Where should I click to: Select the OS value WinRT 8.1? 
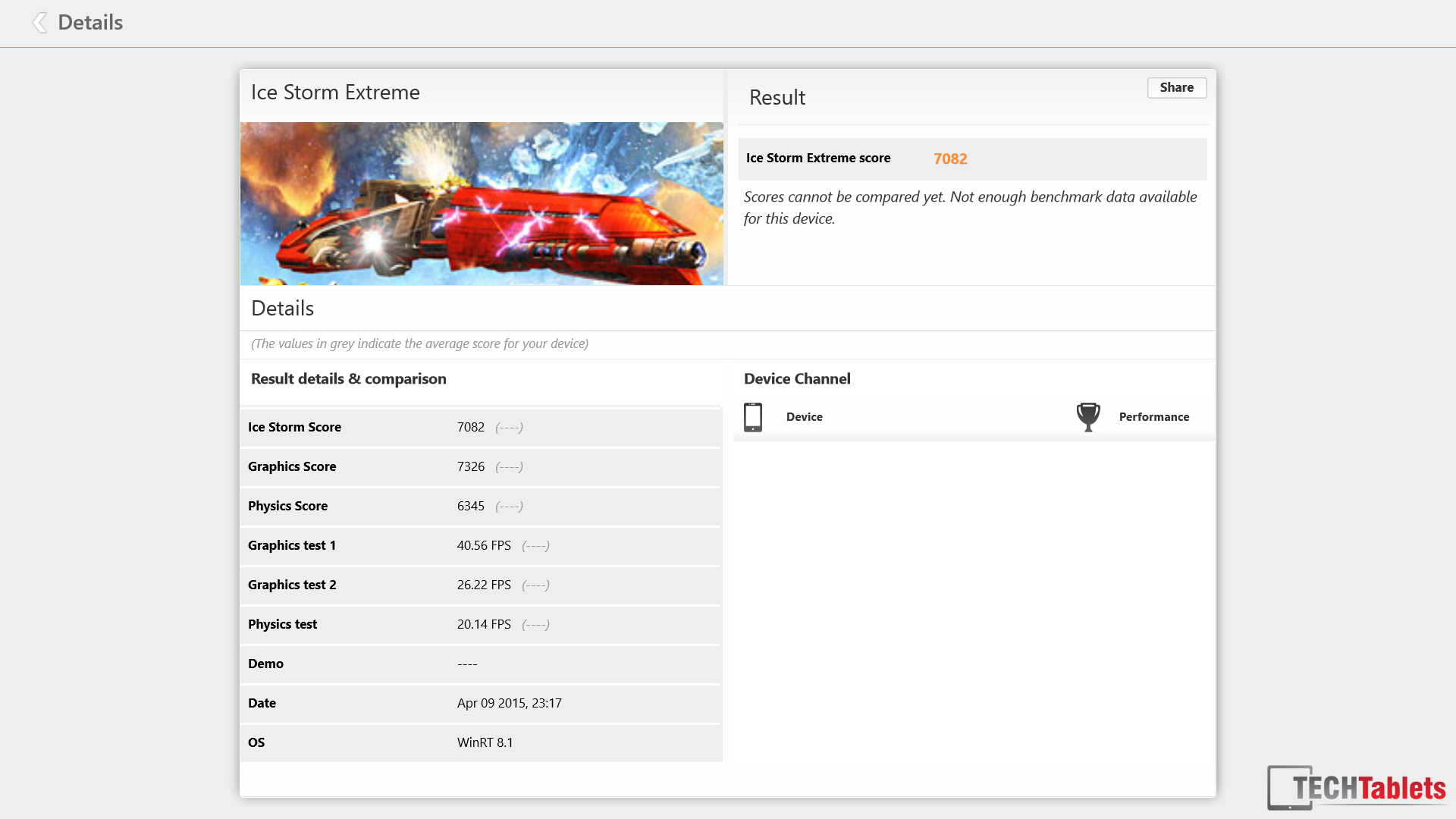pyautogui.click(x=485, y=742)
